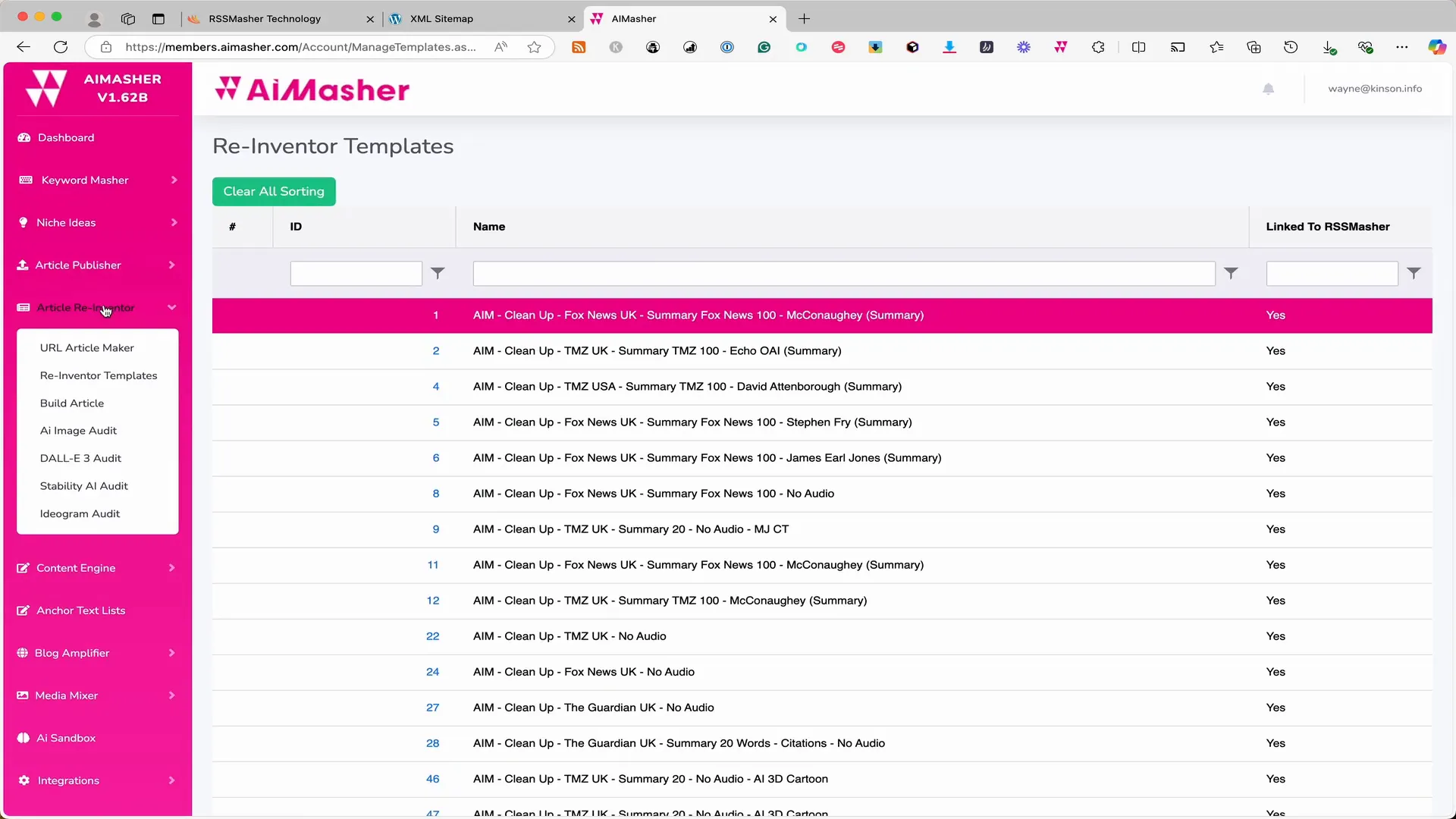Screen dimensions: 1456x819
Task: Click the Clear All Sorting button
Action: [x=274, y=191]
